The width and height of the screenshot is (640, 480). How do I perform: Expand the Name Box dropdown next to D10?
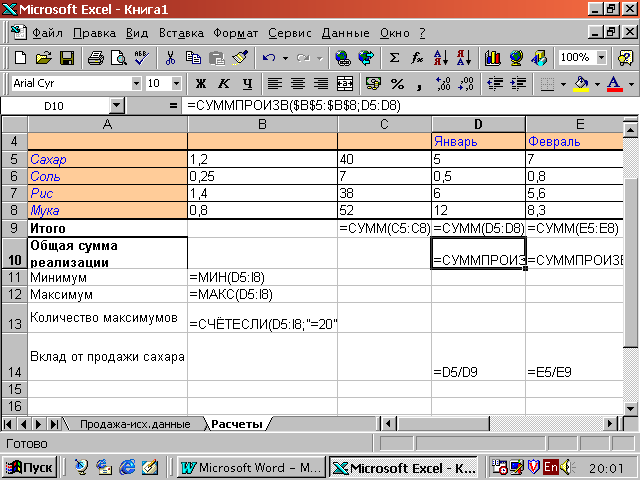(116, 106)
